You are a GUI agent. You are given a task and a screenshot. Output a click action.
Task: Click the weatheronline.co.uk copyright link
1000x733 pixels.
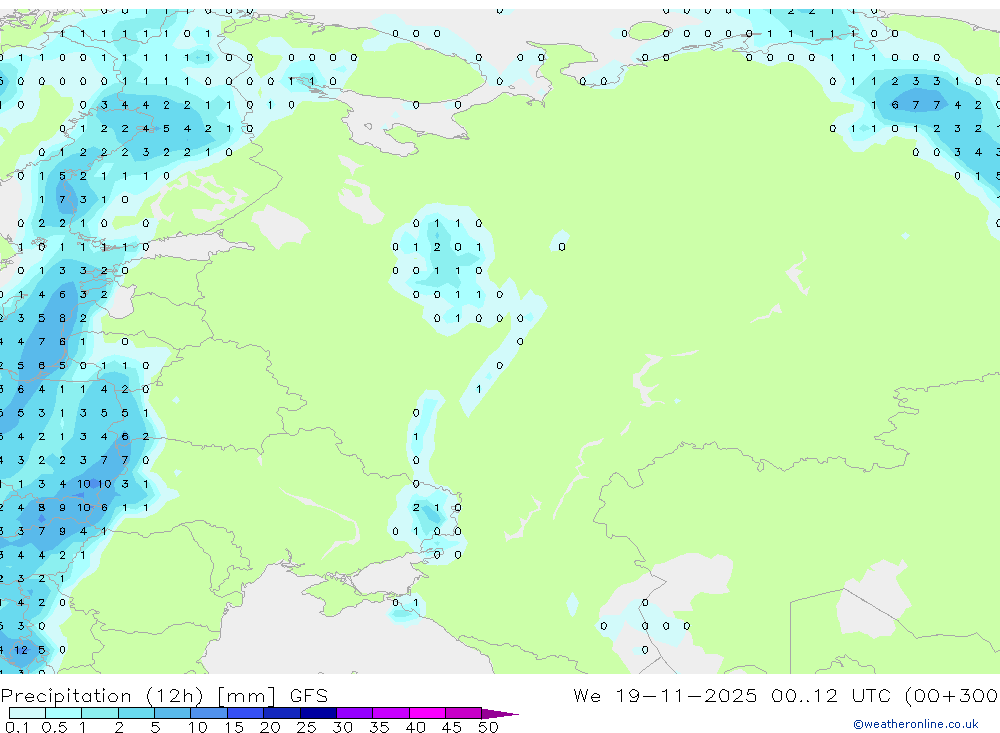[915, 724]
